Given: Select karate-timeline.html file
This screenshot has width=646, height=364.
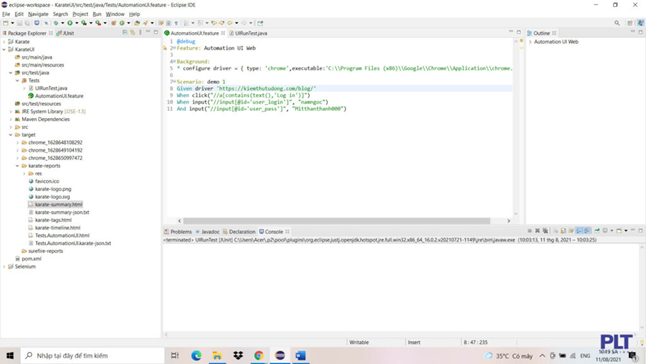Looking at the screenshot, I should click(x=57, y=228).
